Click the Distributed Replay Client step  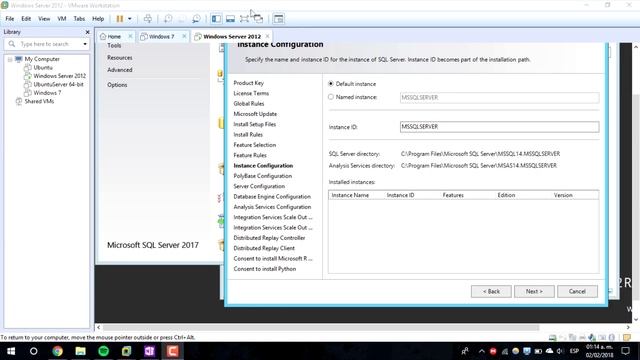pos(264,248)
